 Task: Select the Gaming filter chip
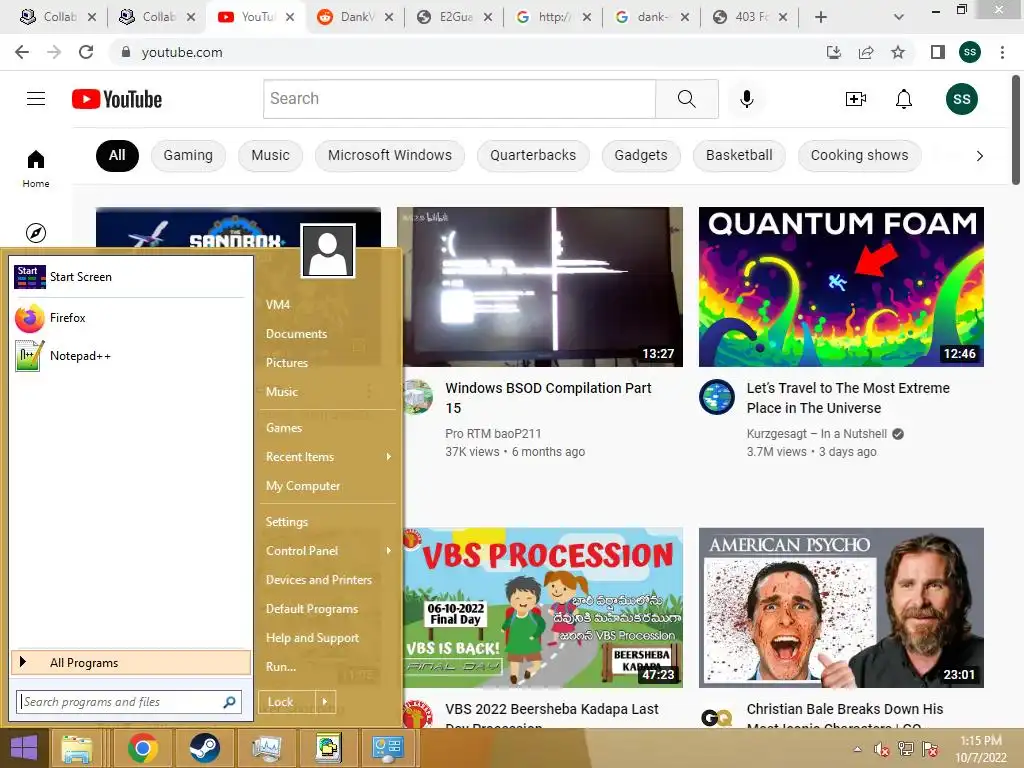point(188,155)
